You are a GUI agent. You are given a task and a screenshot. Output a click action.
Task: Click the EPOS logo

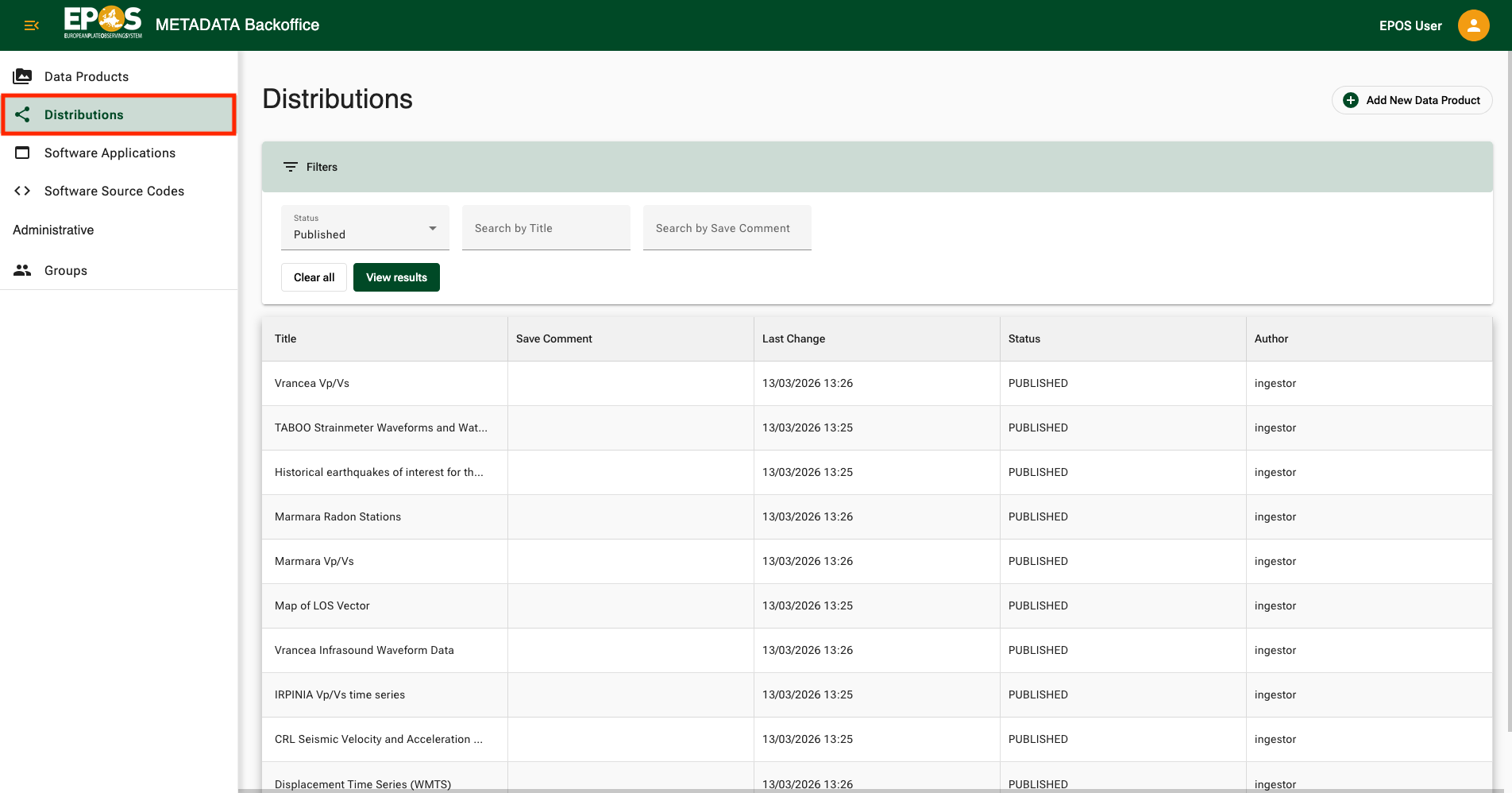click(102, 25)
